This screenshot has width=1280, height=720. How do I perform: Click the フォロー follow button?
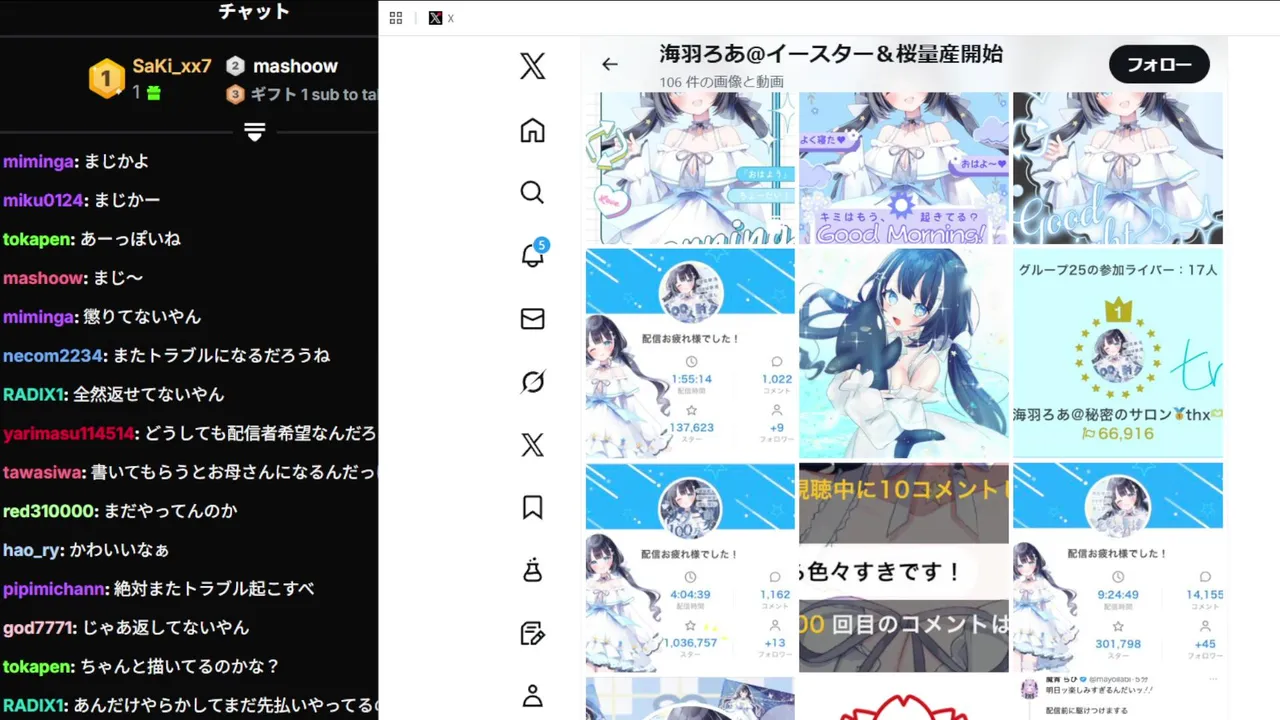pos(1159,65)
